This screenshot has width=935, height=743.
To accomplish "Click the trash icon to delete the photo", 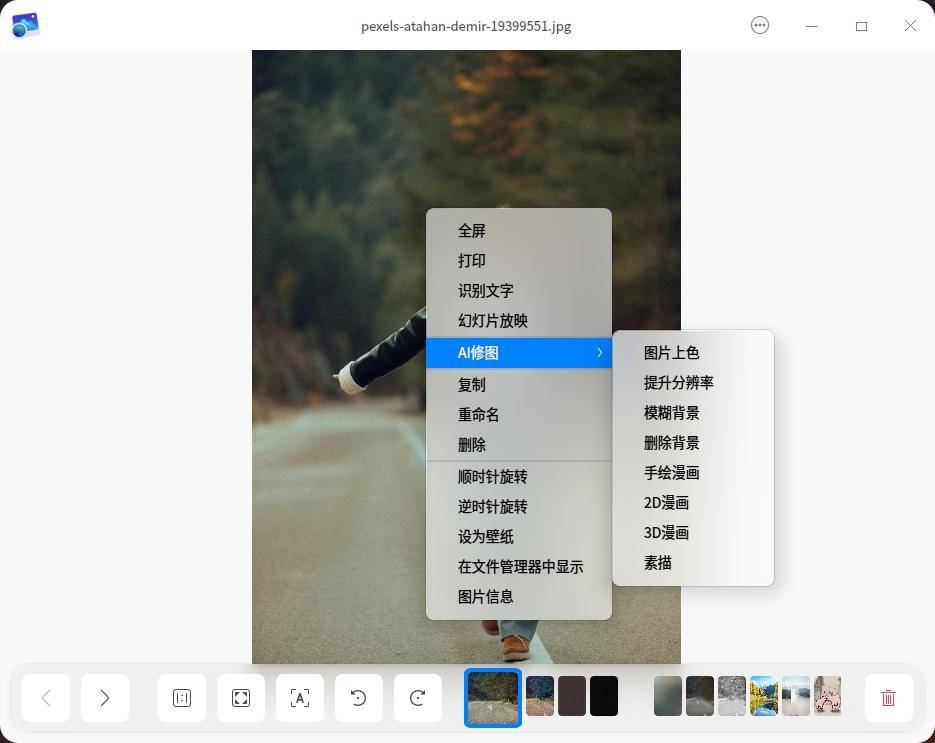I will [888, 698].
